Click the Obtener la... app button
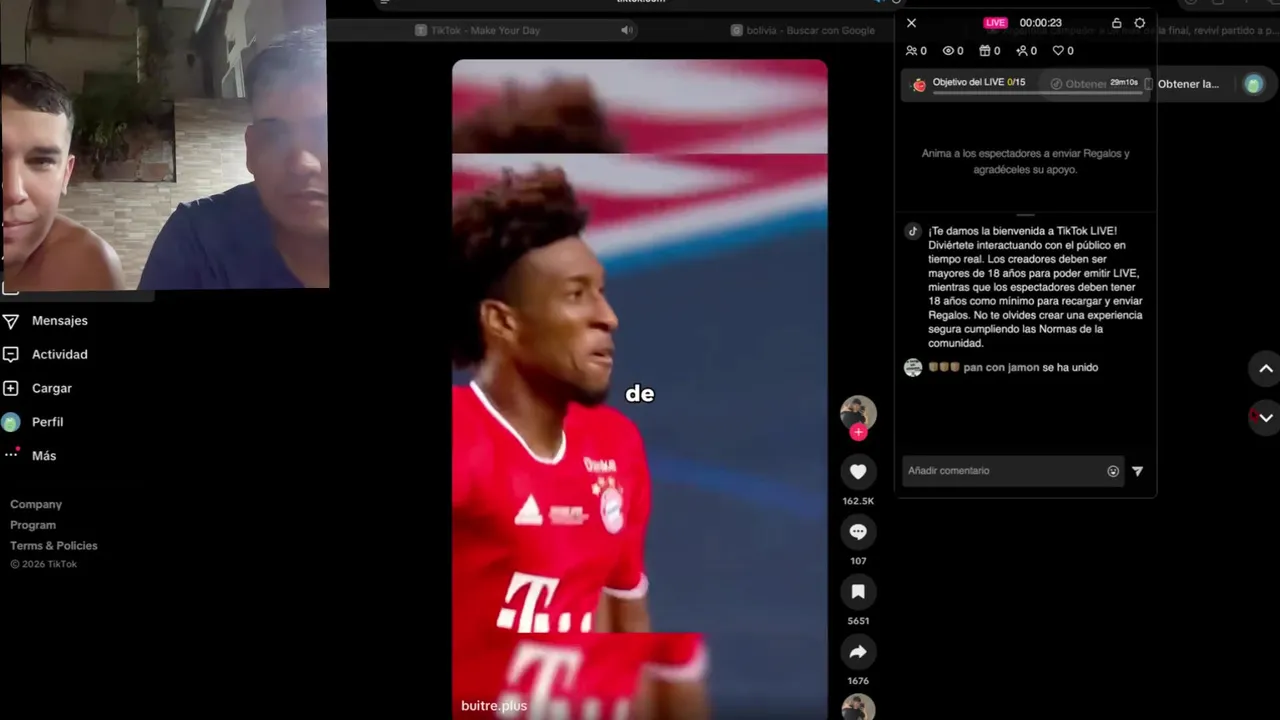 click(1188, 84)
